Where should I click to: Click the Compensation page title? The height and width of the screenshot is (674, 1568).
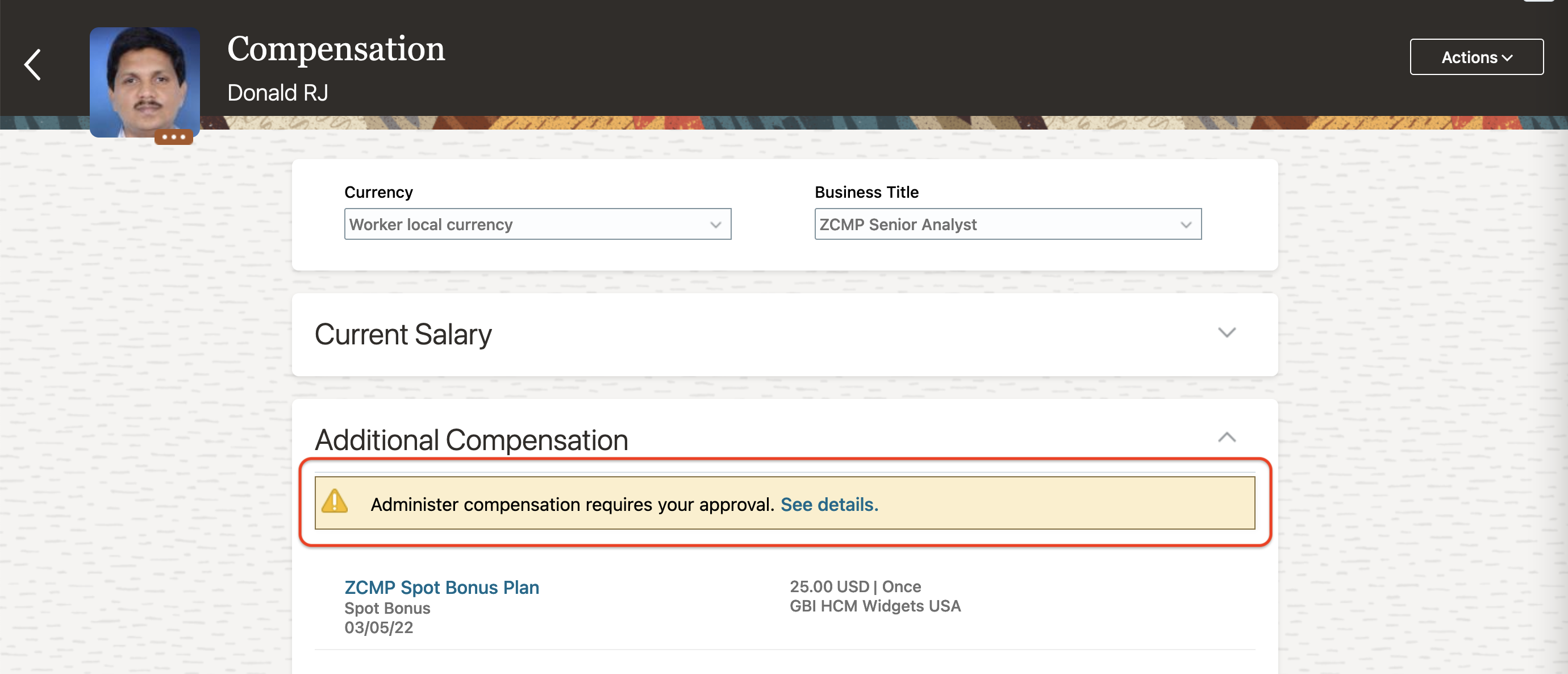[x=335, y=49]
